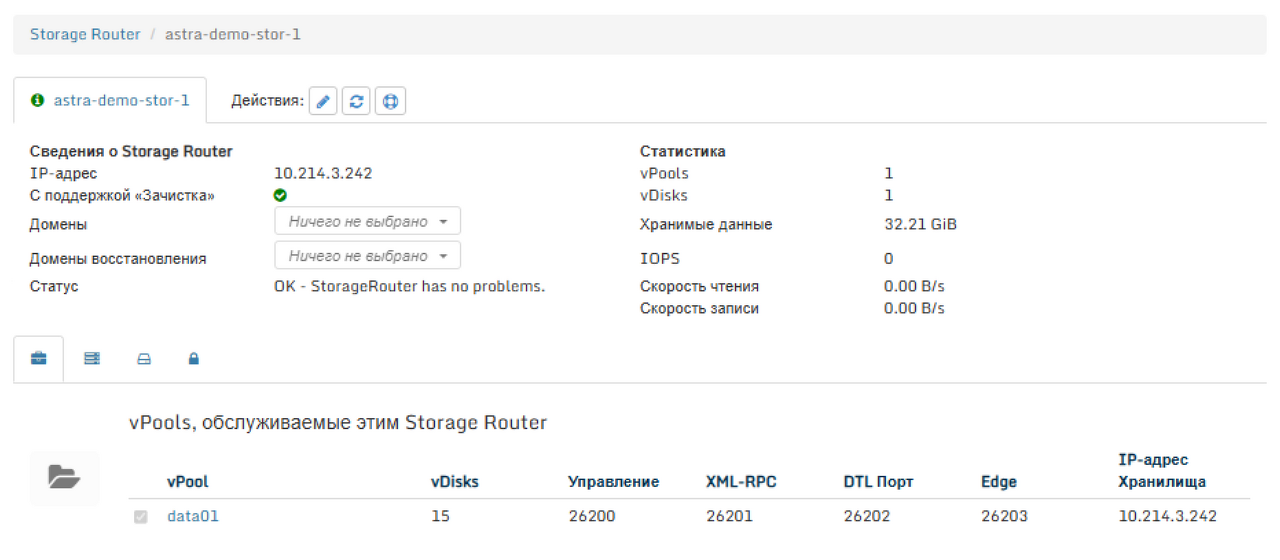Click the vDisks column header

tap(455, 482)
